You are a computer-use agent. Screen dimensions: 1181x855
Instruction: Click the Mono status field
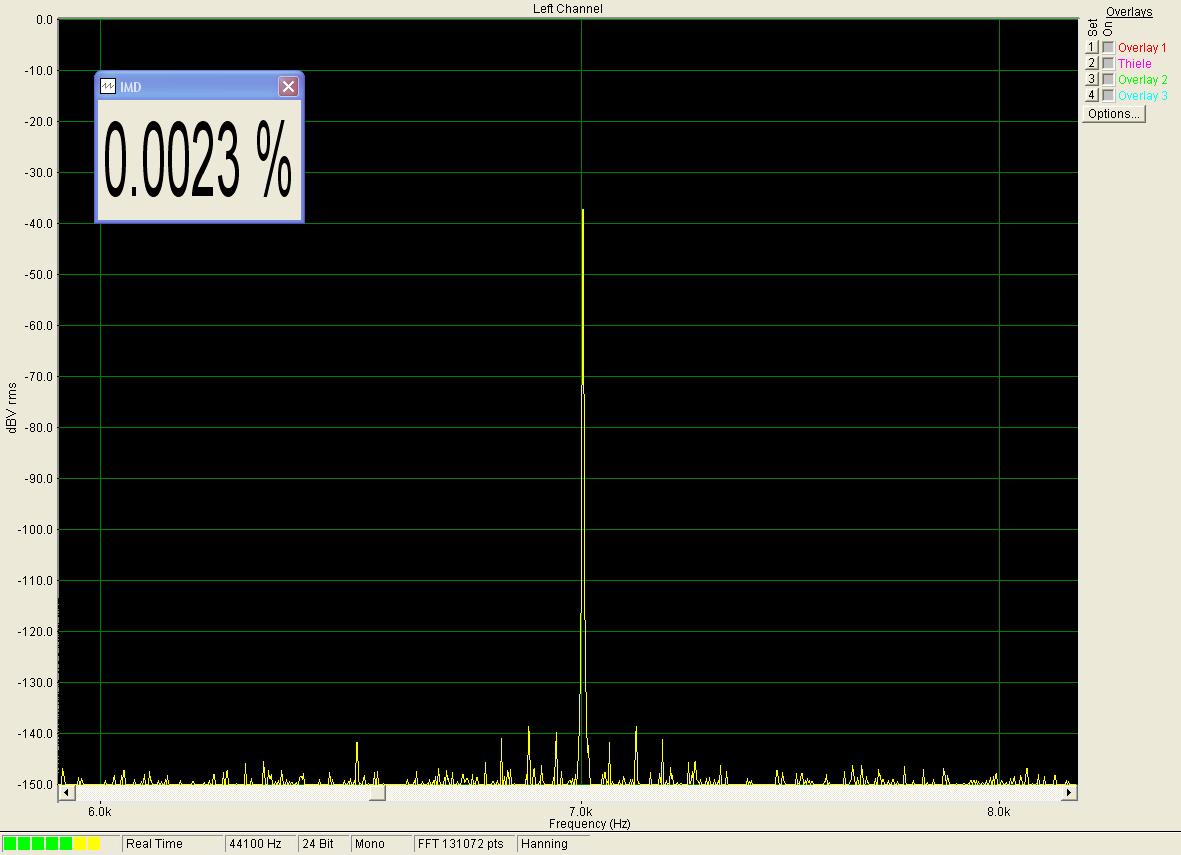pos(382,844)
